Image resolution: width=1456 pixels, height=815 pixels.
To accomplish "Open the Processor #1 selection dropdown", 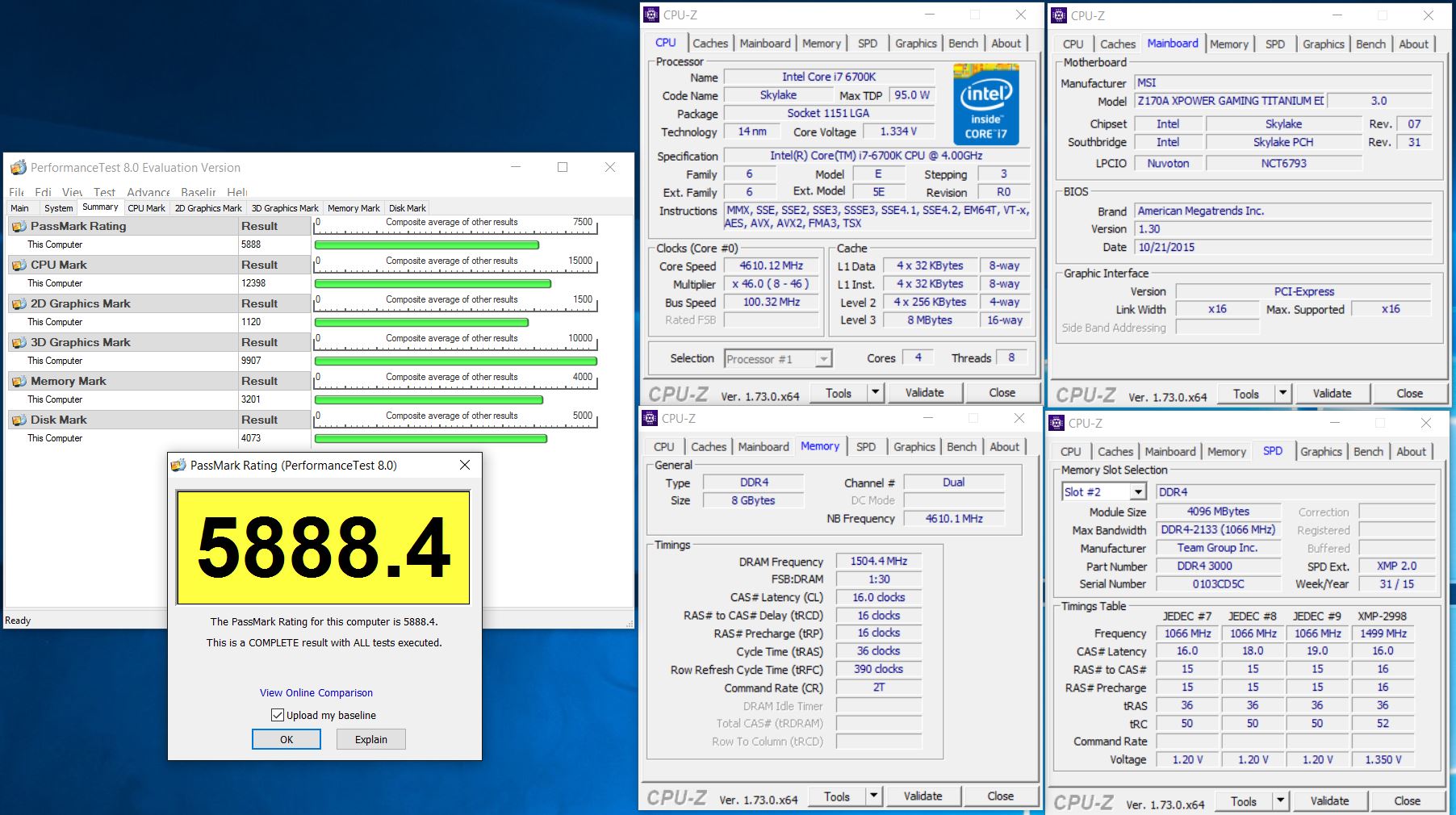I will point(823,359).
